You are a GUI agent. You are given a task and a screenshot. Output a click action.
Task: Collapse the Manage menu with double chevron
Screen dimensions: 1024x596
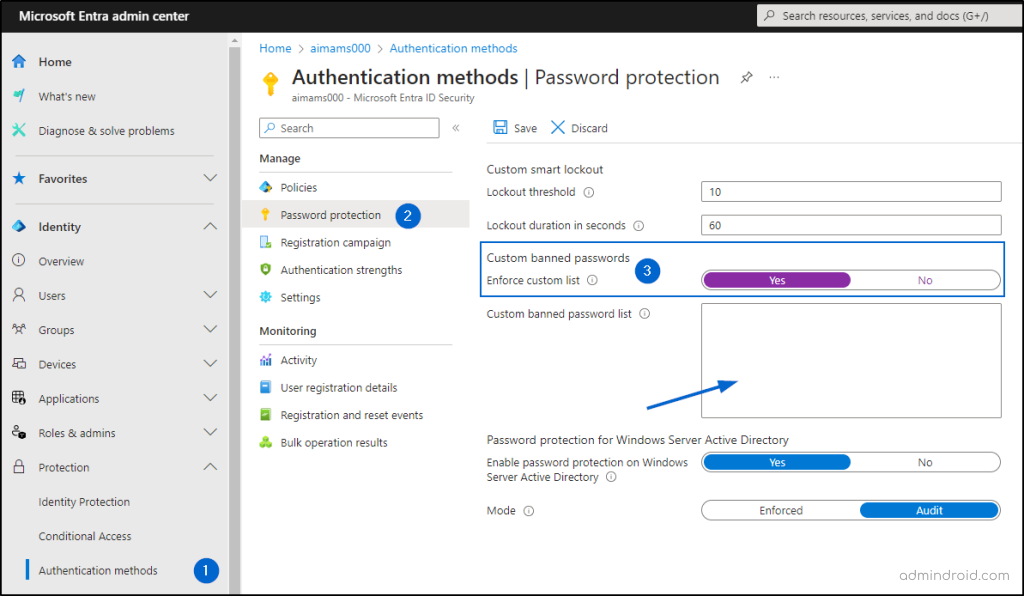[456, 128]
